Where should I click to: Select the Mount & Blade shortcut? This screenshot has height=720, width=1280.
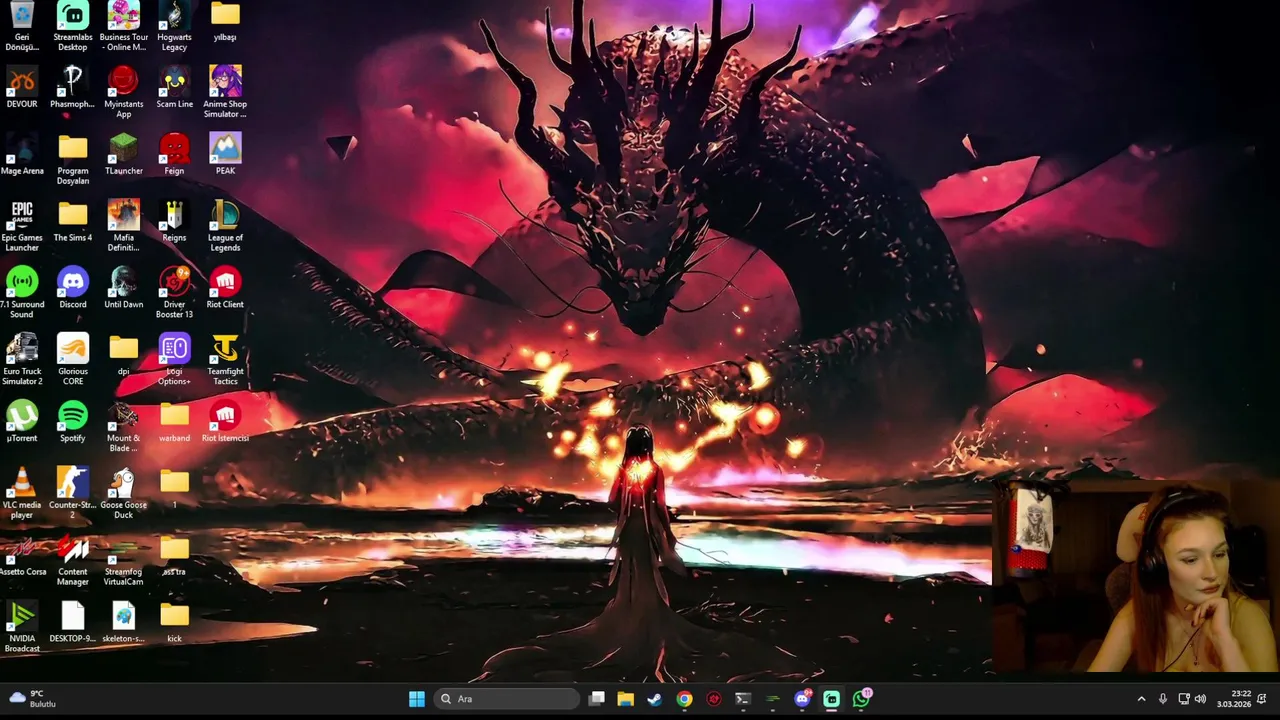coord(124,427)
